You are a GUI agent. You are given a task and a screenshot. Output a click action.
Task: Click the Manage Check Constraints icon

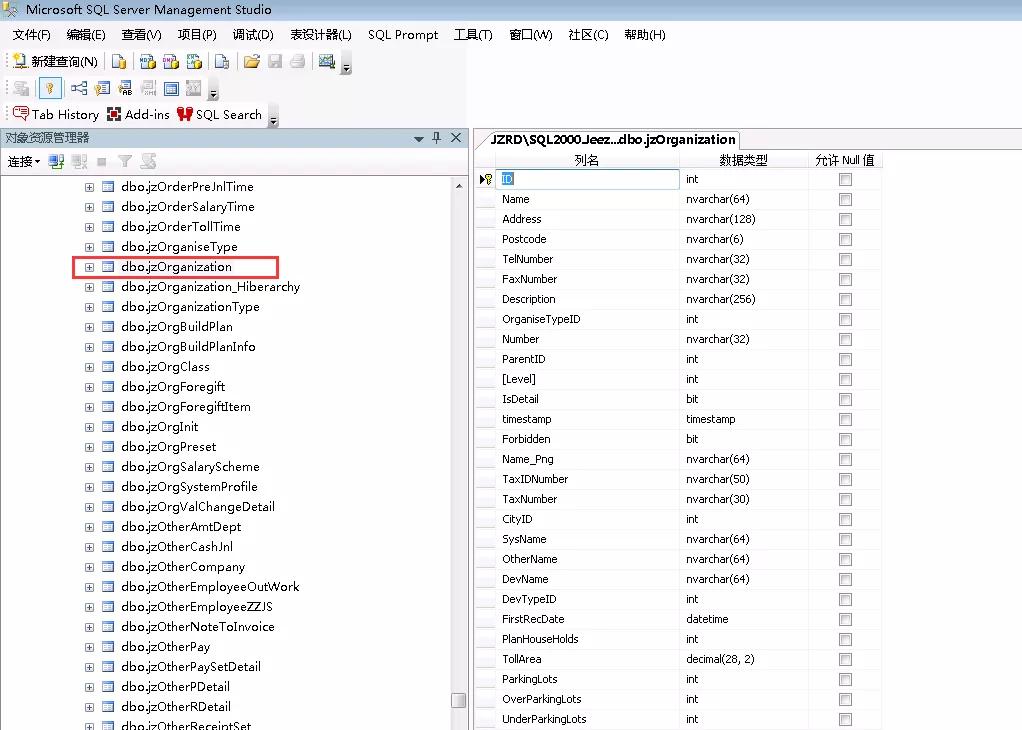pos(171,88)
